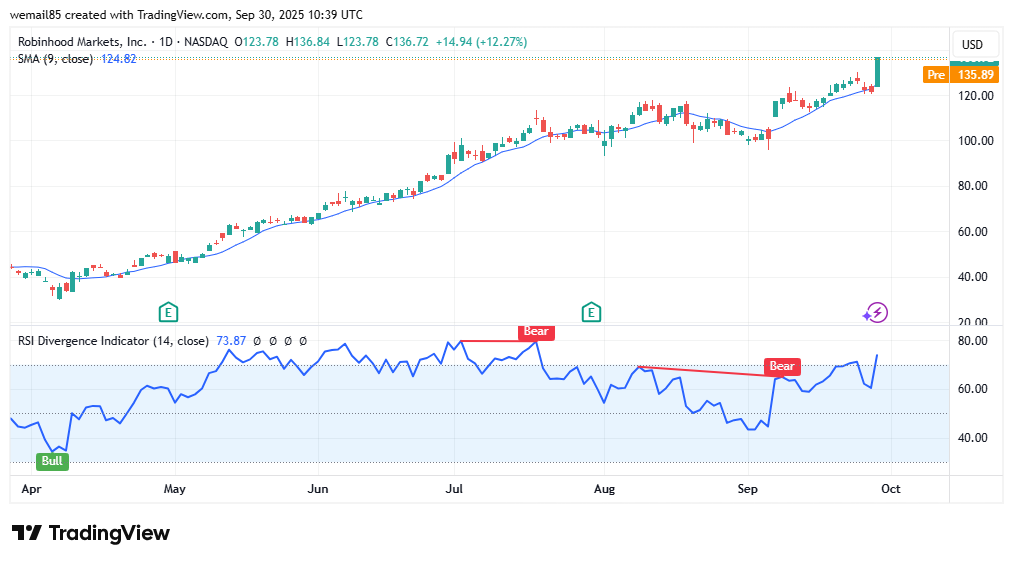This screenshot has height=563, width=1013.
Task: Click the NASDAQ exchange label
Action: click(x=214, y=42)
